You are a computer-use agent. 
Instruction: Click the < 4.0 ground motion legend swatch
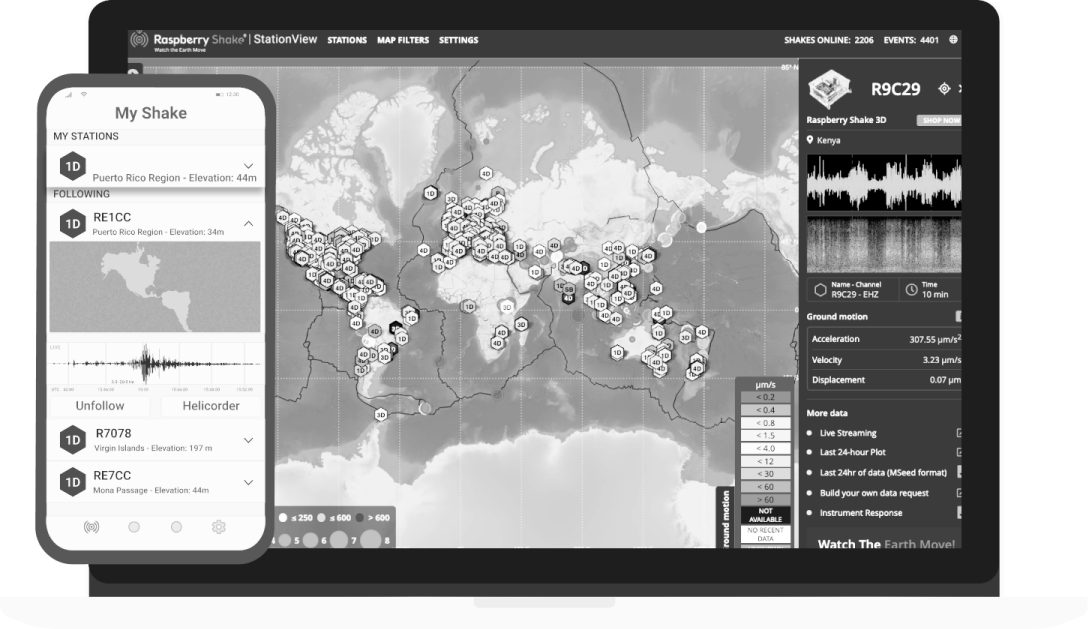click(x=765, y=448)
